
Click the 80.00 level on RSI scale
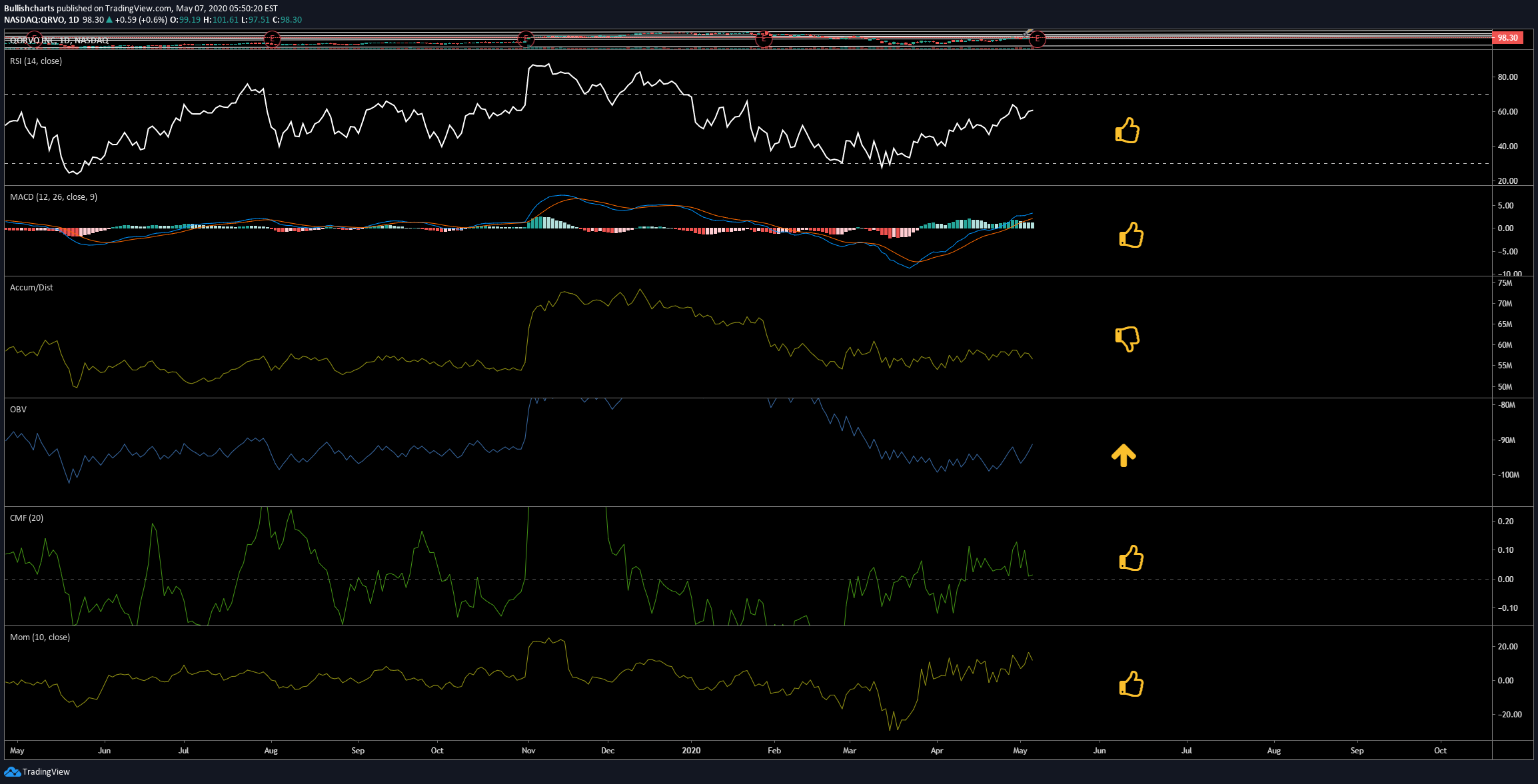[1507, 77]
